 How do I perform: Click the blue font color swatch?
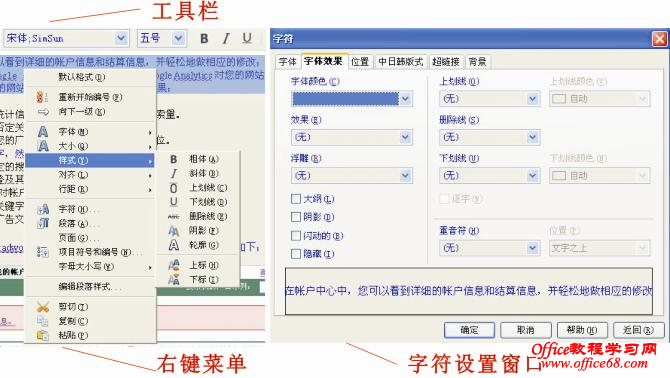pyautogui.click(x=345, y=99)
